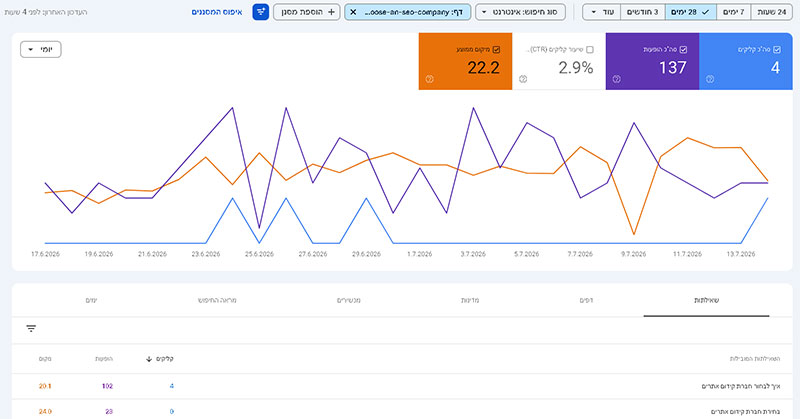Screen dimensions: 800x419
Task: Click the 2.9% CTR value
Action: pos(576,67)
